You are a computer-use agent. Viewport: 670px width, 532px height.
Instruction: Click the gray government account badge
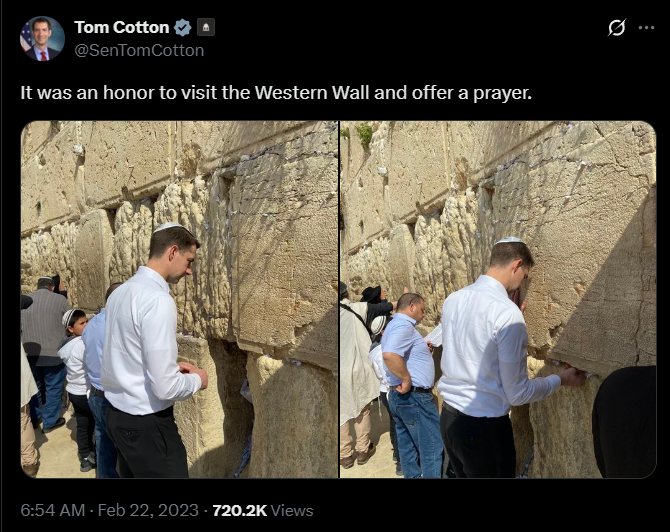[x=206, y=27]
